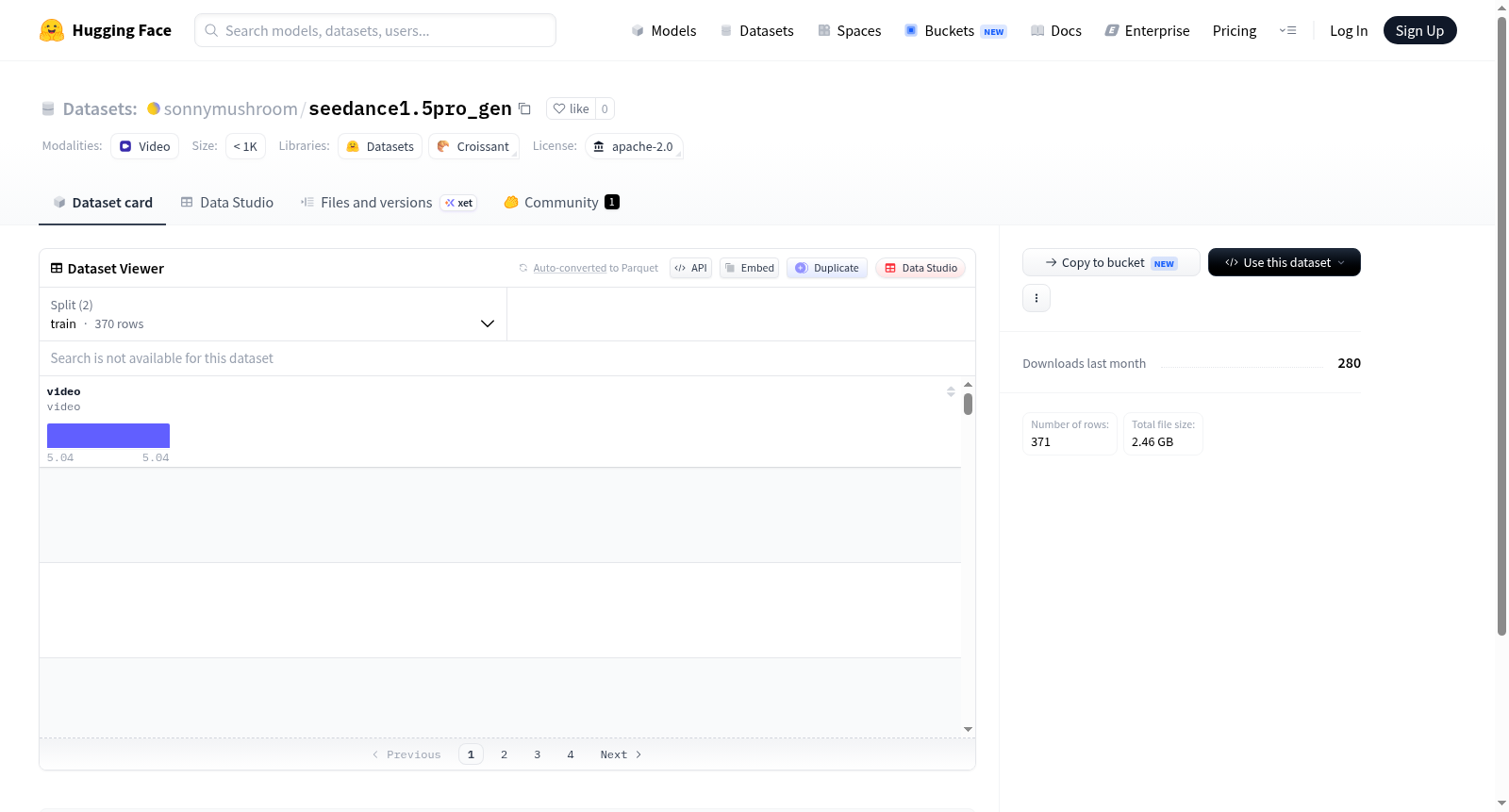Open Spaces from the navigation bar
1509x812 pixels.
(x=850, y=30)
